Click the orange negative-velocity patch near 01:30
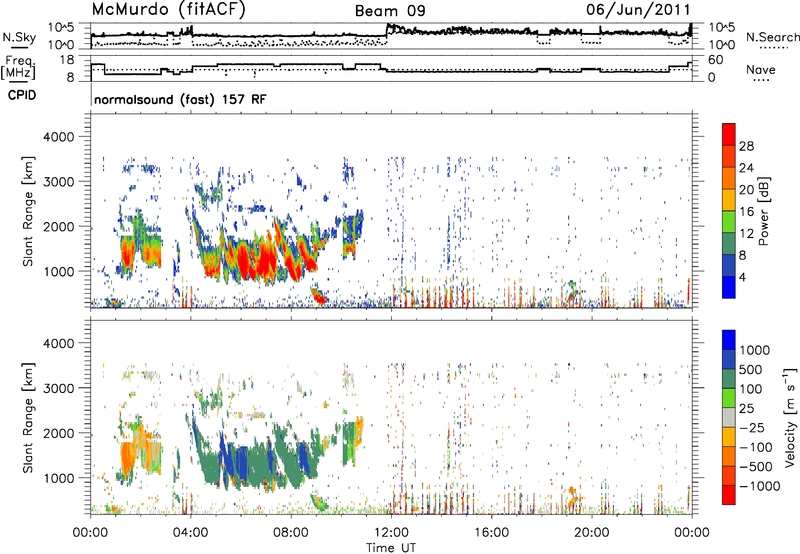The width and height of the screenshot is (800, 554). (x=127, y=458)
